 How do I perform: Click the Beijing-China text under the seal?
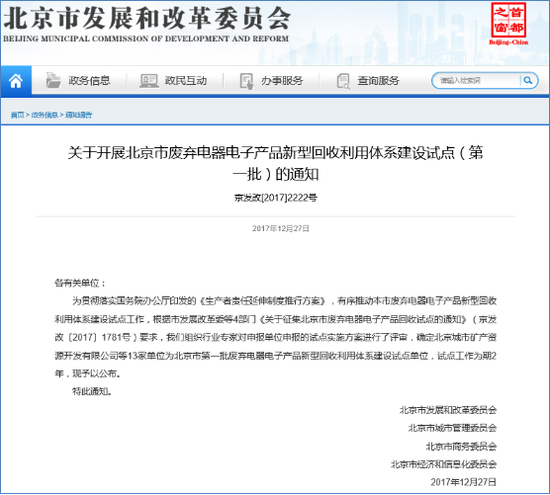(509, 42)
